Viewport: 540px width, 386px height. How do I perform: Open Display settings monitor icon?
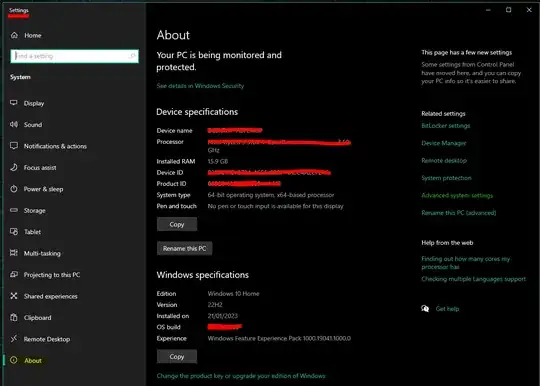tap(14, 103)
